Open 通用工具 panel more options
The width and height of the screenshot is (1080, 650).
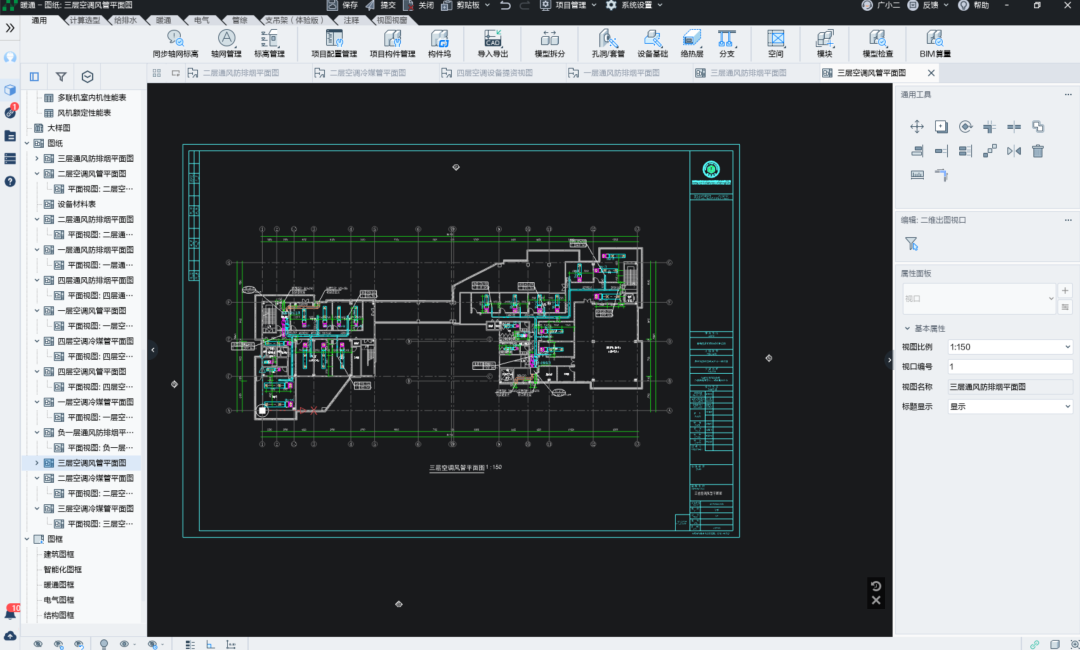point(1068,95)
